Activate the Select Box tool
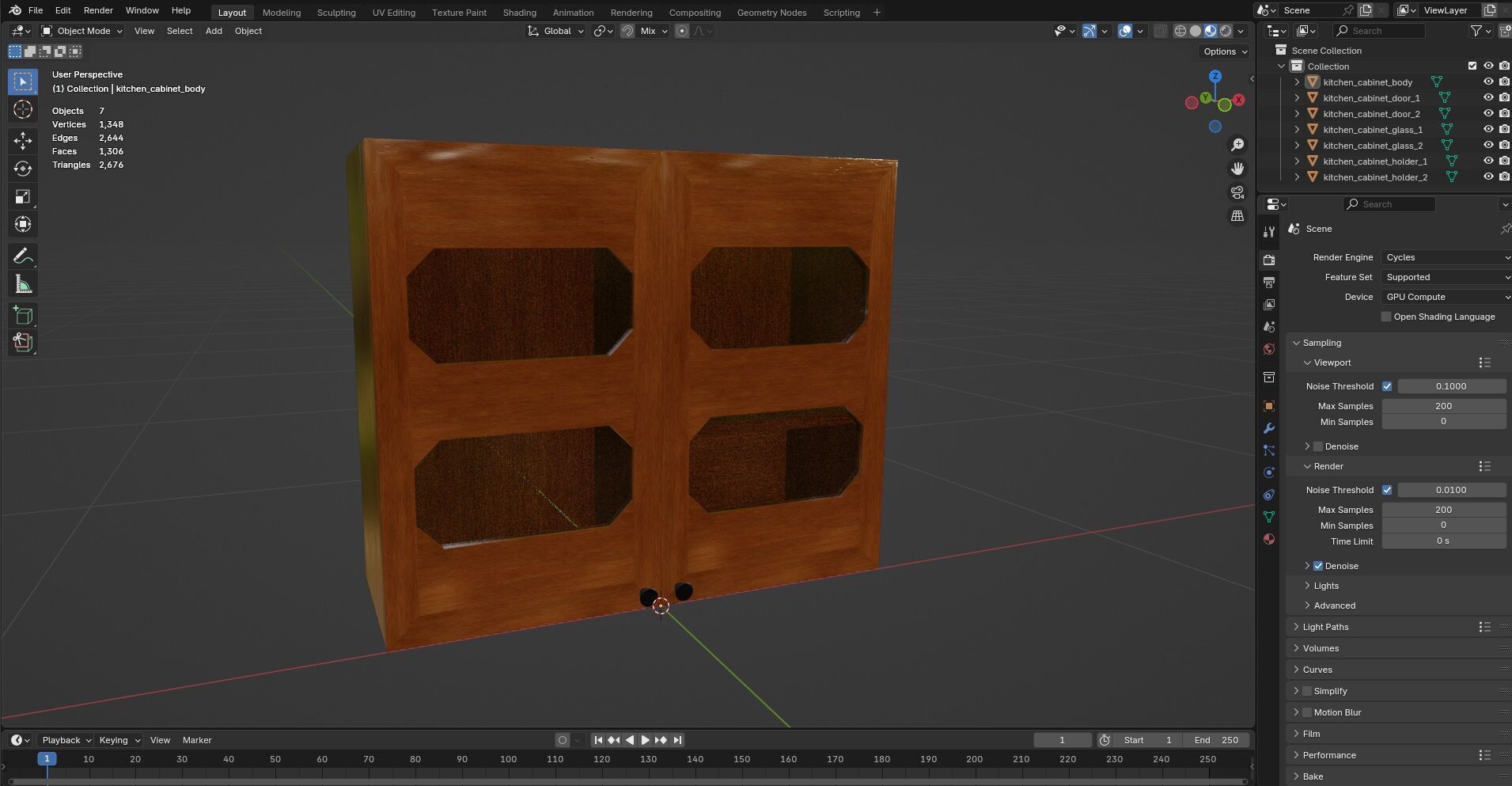 click(23, 82)
